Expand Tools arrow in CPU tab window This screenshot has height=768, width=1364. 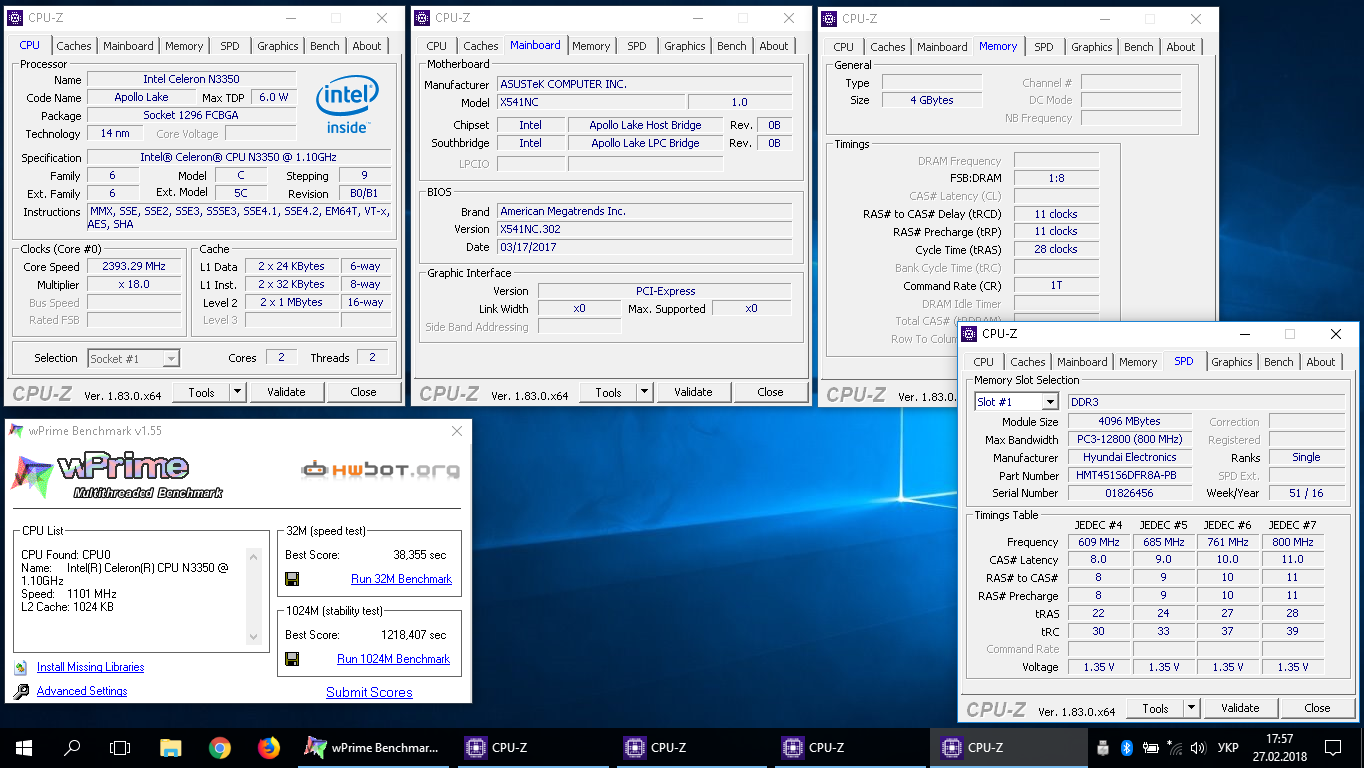pyautogui.click(x=238, y=392)
